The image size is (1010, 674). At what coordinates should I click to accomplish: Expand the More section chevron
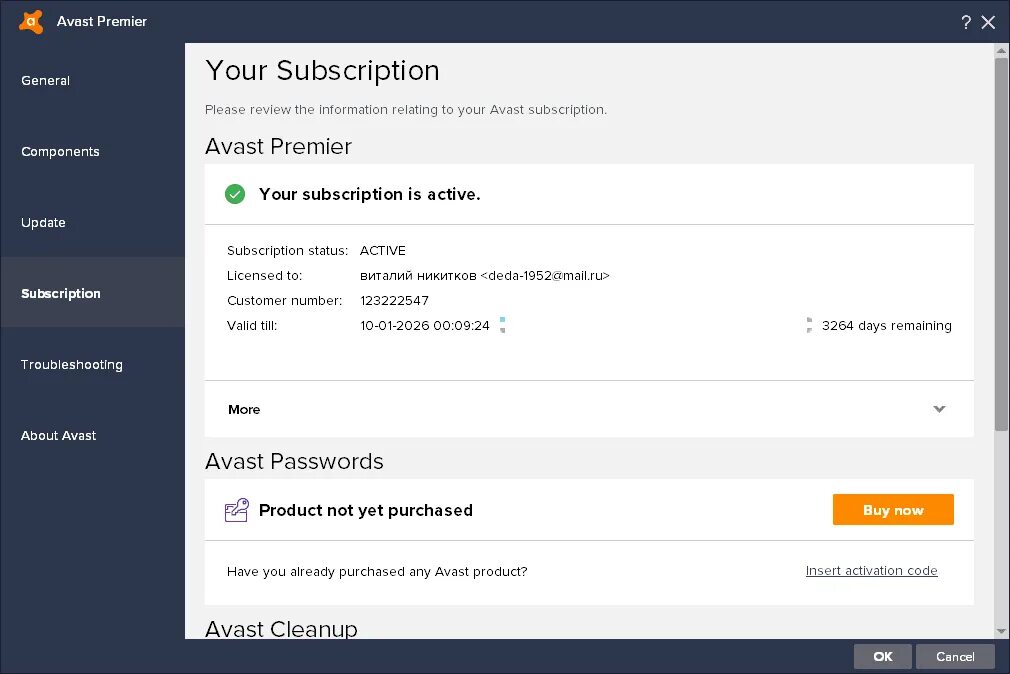pyautogui.click(x=939, y=409)
